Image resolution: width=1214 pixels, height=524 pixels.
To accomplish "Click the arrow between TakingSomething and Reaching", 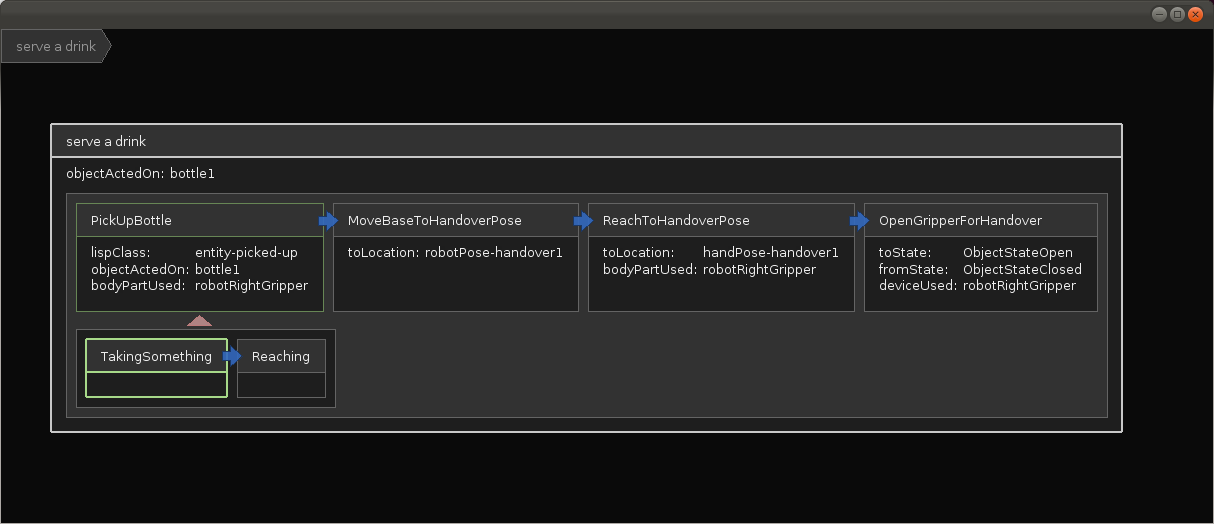I will 232,356.
